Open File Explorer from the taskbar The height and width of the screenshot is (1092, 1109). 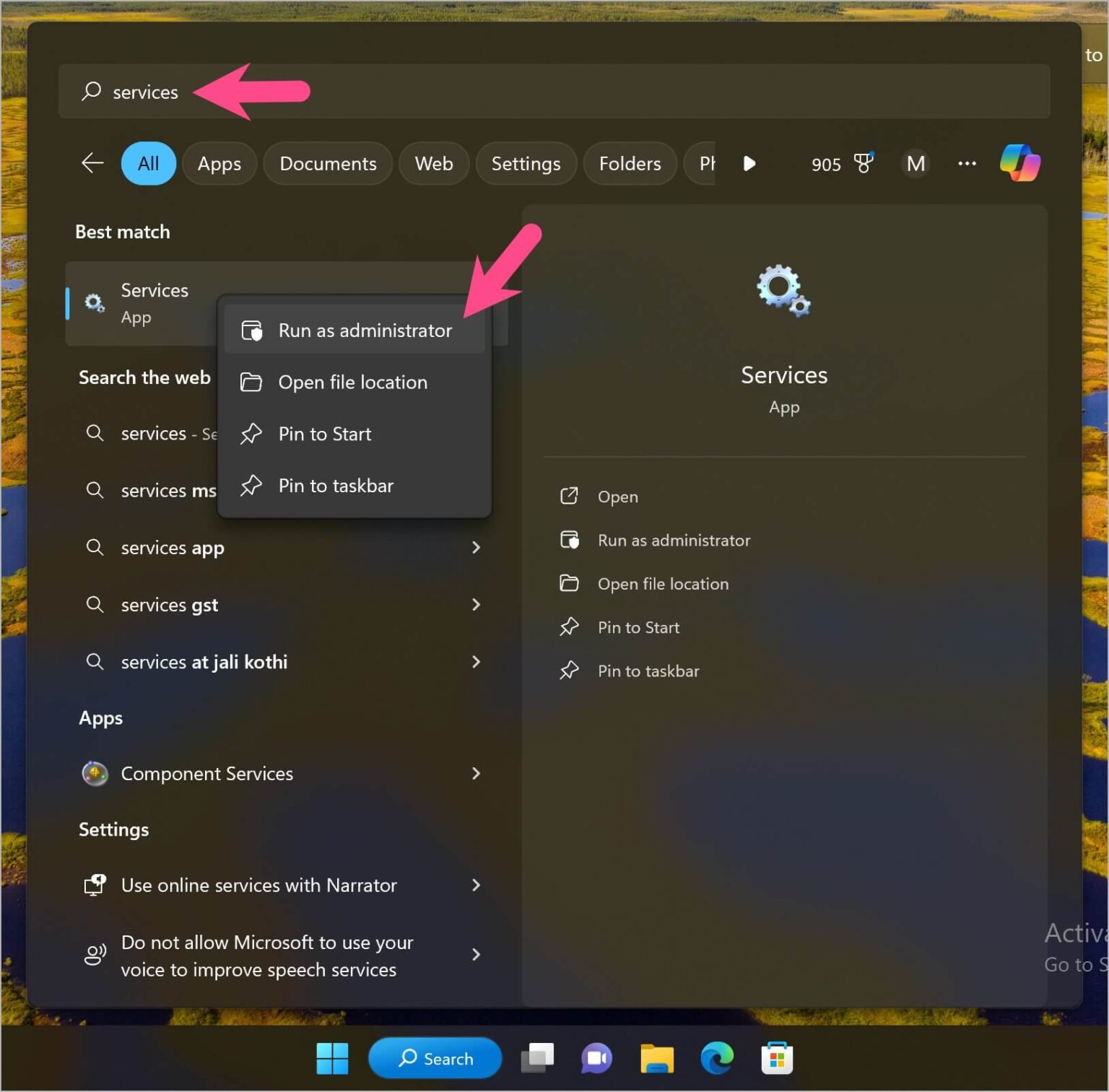coord(656,1058)
